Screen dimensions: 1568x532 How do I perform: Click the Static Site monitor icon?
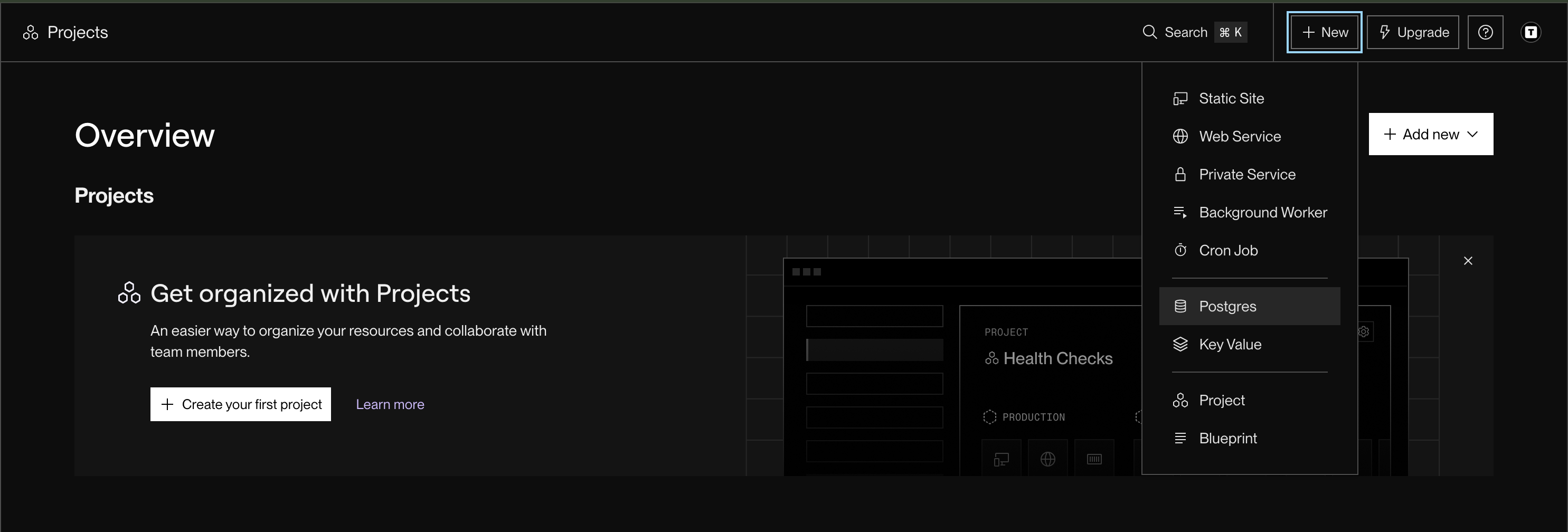1179,99
